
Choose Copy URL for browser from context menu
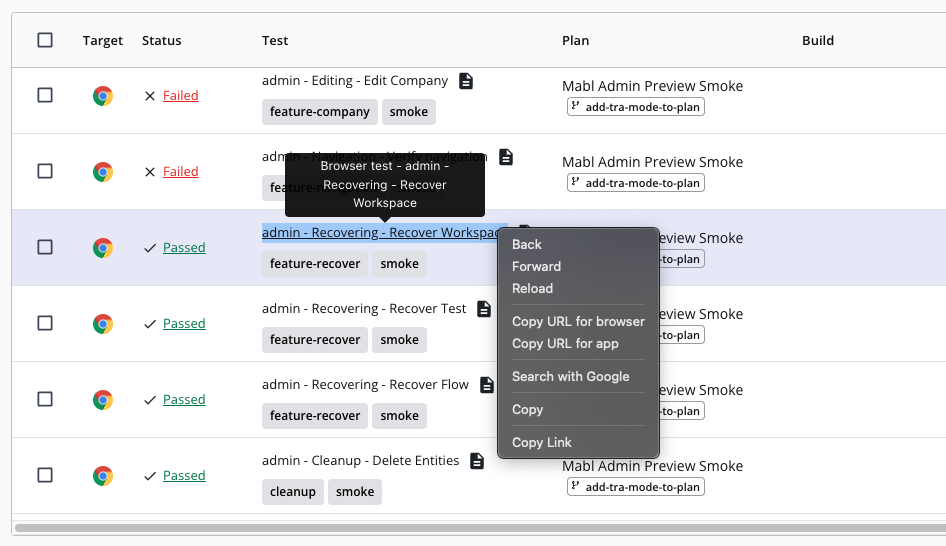click(578, 321)
